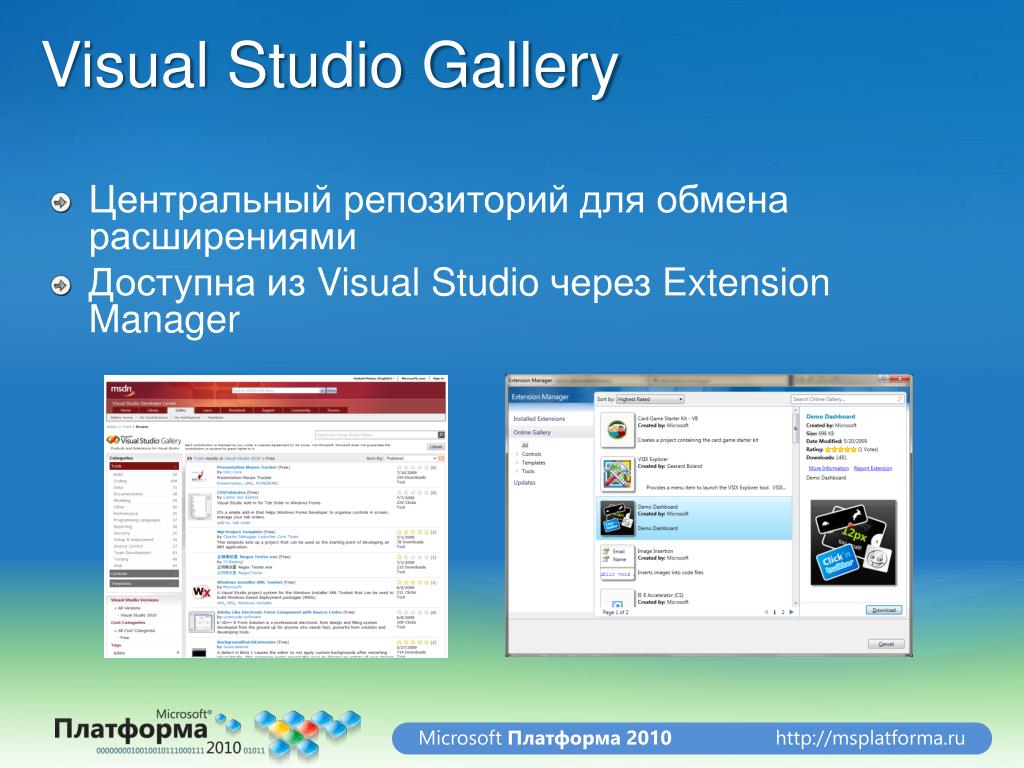
Task: Open the Card Game Starter Kit icon
Action: (x=616, y=430)
